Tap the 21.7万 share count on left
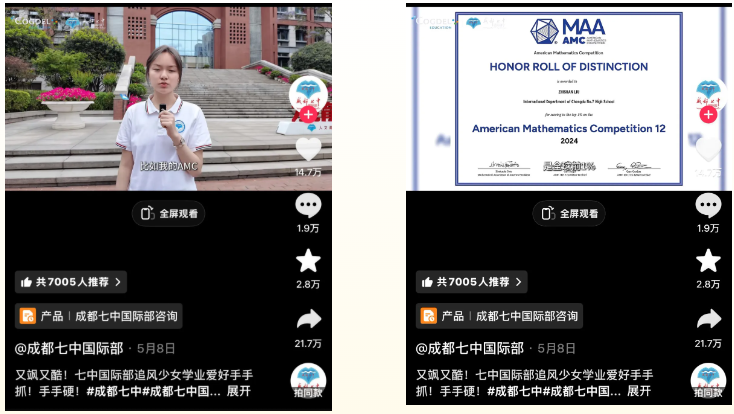Image resolution: width=734 pixels, height=414 pixels. tap(308, 344)
